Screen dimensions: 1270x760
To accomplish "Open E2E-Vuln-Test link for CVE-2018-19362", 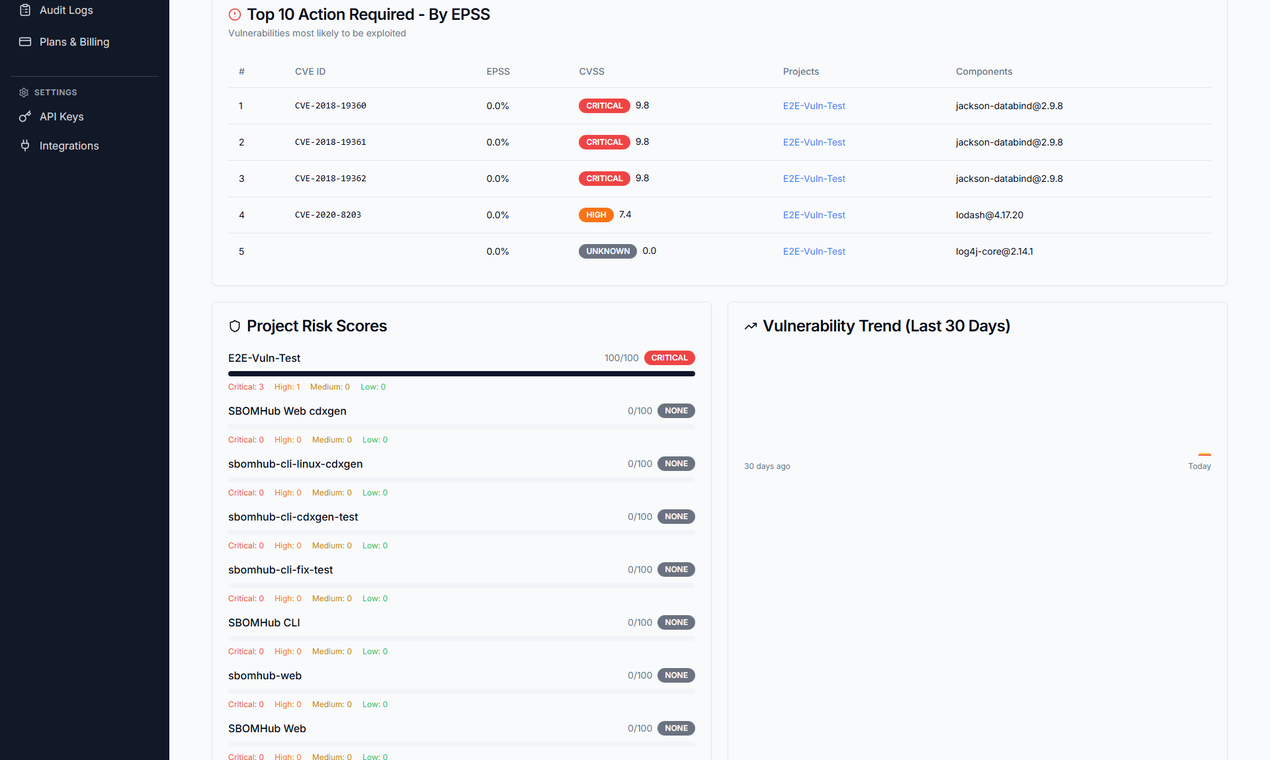I will tap(814, 179).
